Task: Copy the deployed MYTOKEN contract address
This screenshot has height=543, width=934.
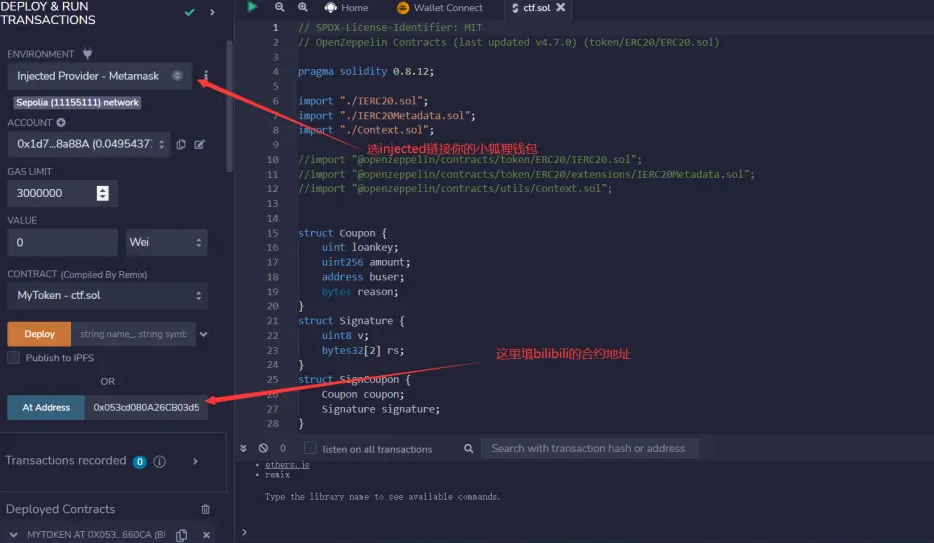Action: click(182, 535)
